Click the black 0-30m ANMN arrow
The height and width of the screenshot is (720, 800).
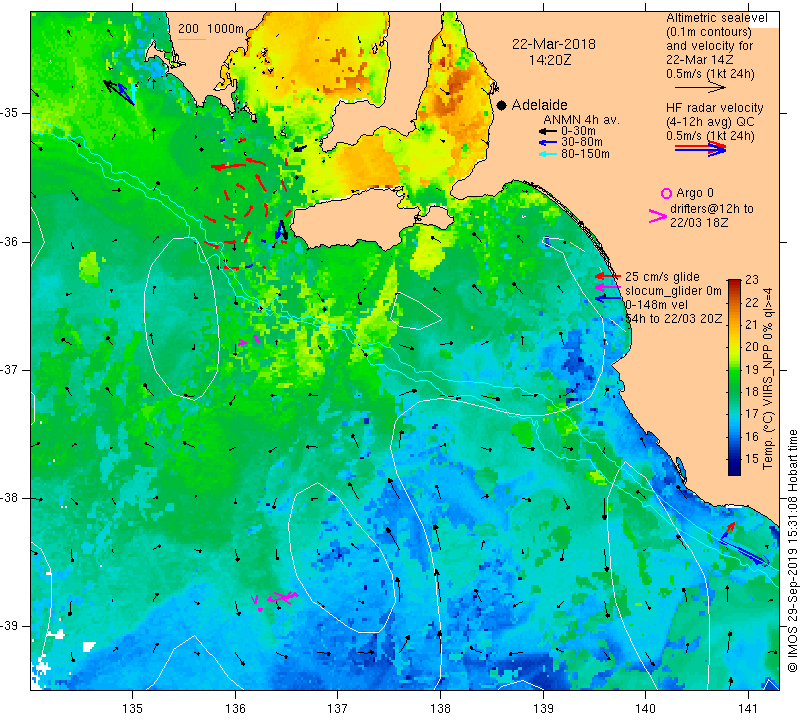(548, 132)
